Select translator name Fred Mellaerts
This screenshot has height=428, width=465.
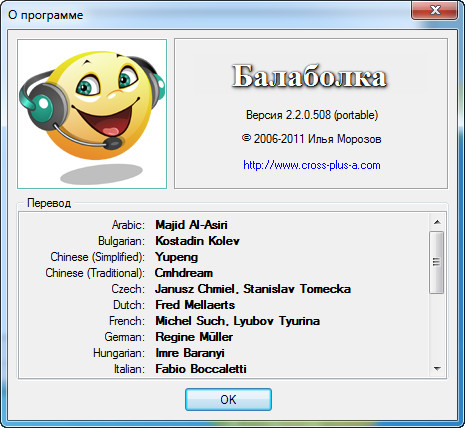195,305
